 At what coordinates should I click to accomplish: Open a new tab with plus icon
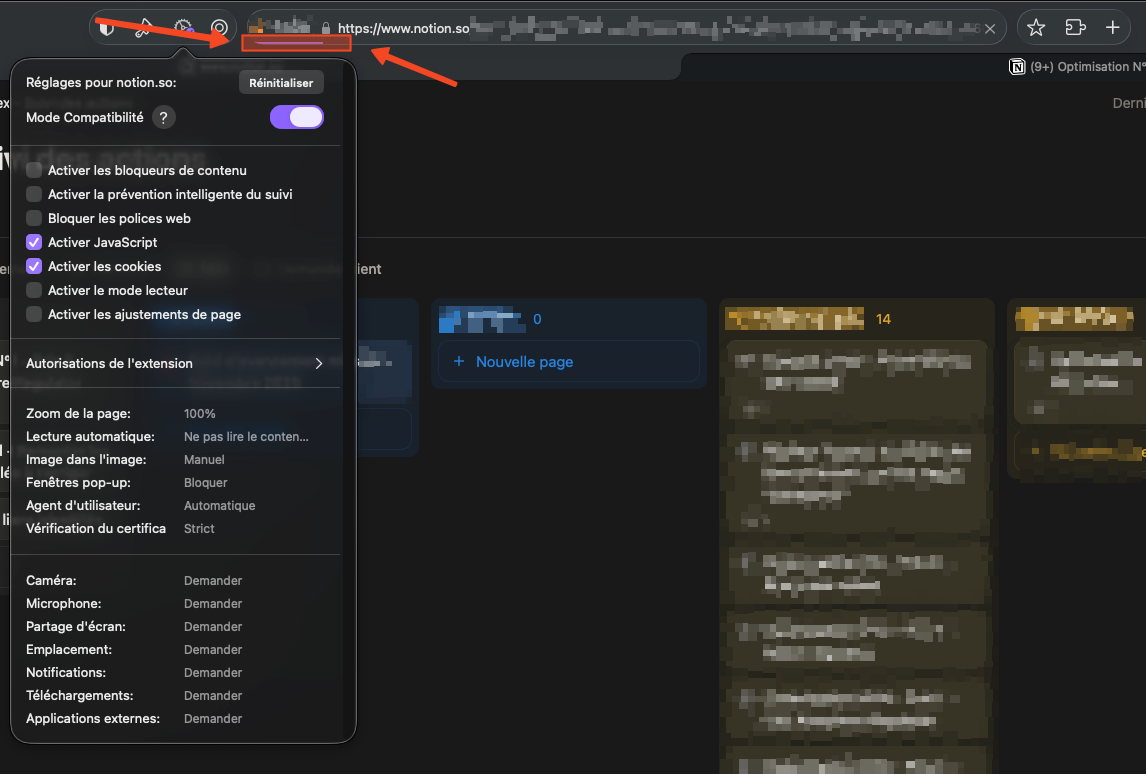[1112, 28]
